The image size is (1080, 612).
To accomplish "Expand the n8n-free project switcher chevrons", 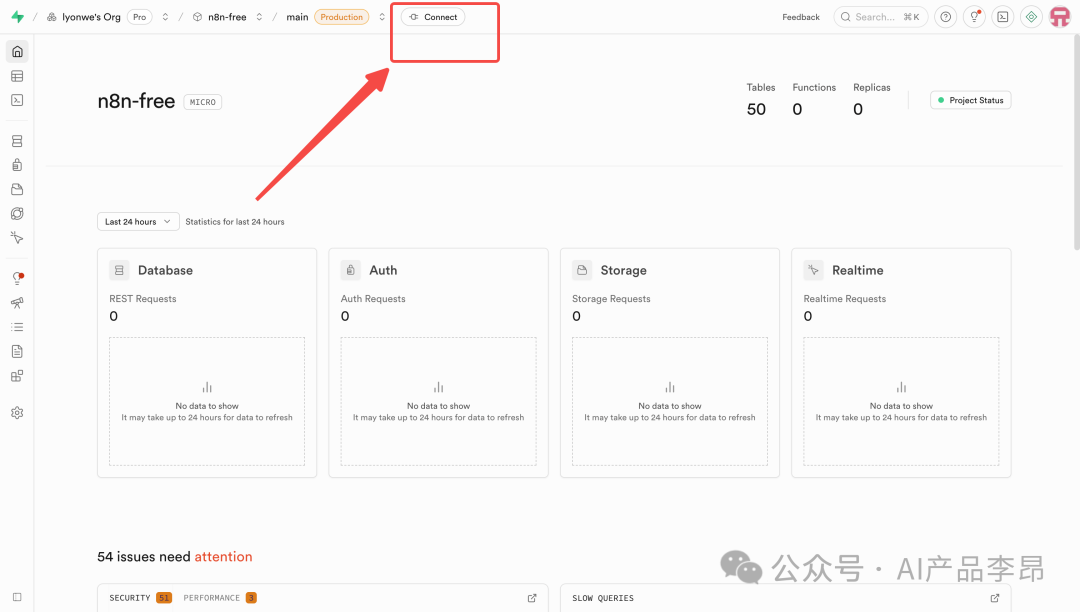I will pos(259,17).
